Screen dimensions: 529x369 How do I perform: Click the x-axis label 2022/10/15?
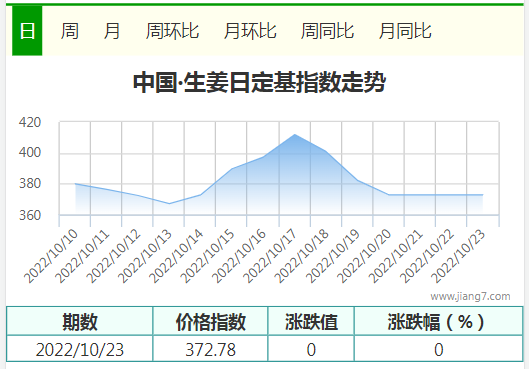[208, 256]
